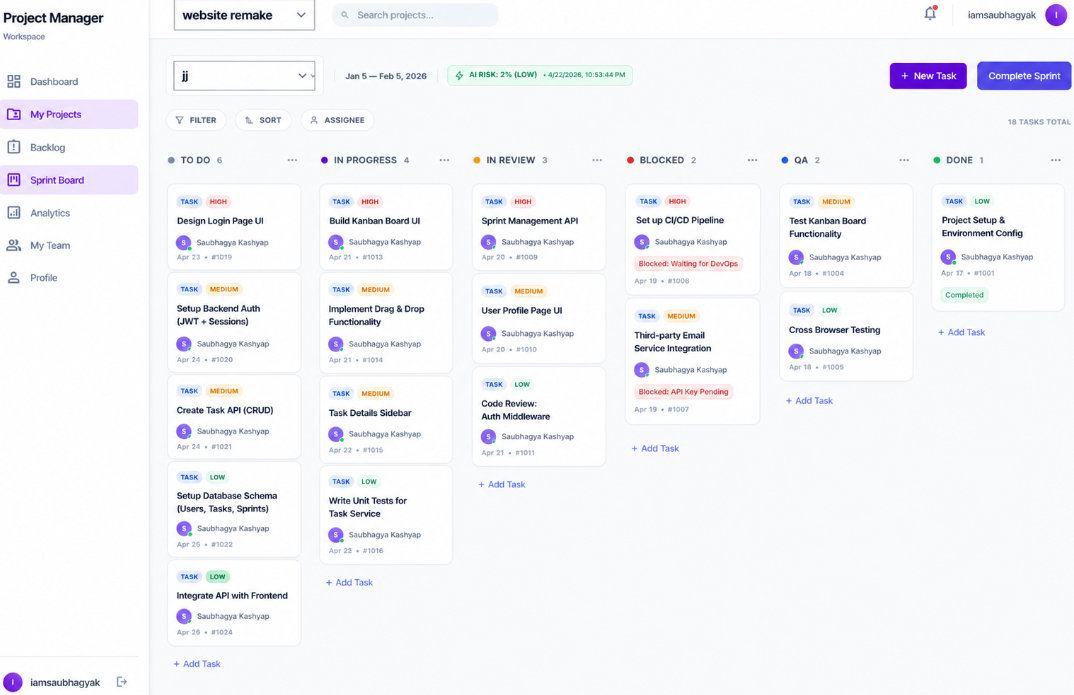Open the ASSIGNEE filter
1074x695 pixels.
point(338,120)
